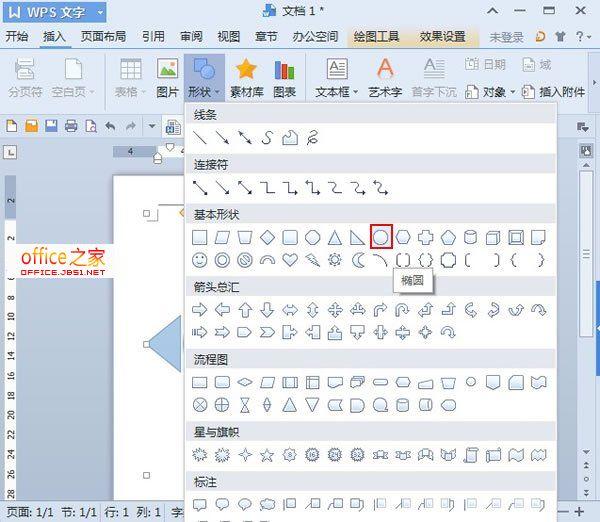
Task: Open the quick access toolbar customize arrow
Action: 152,126
